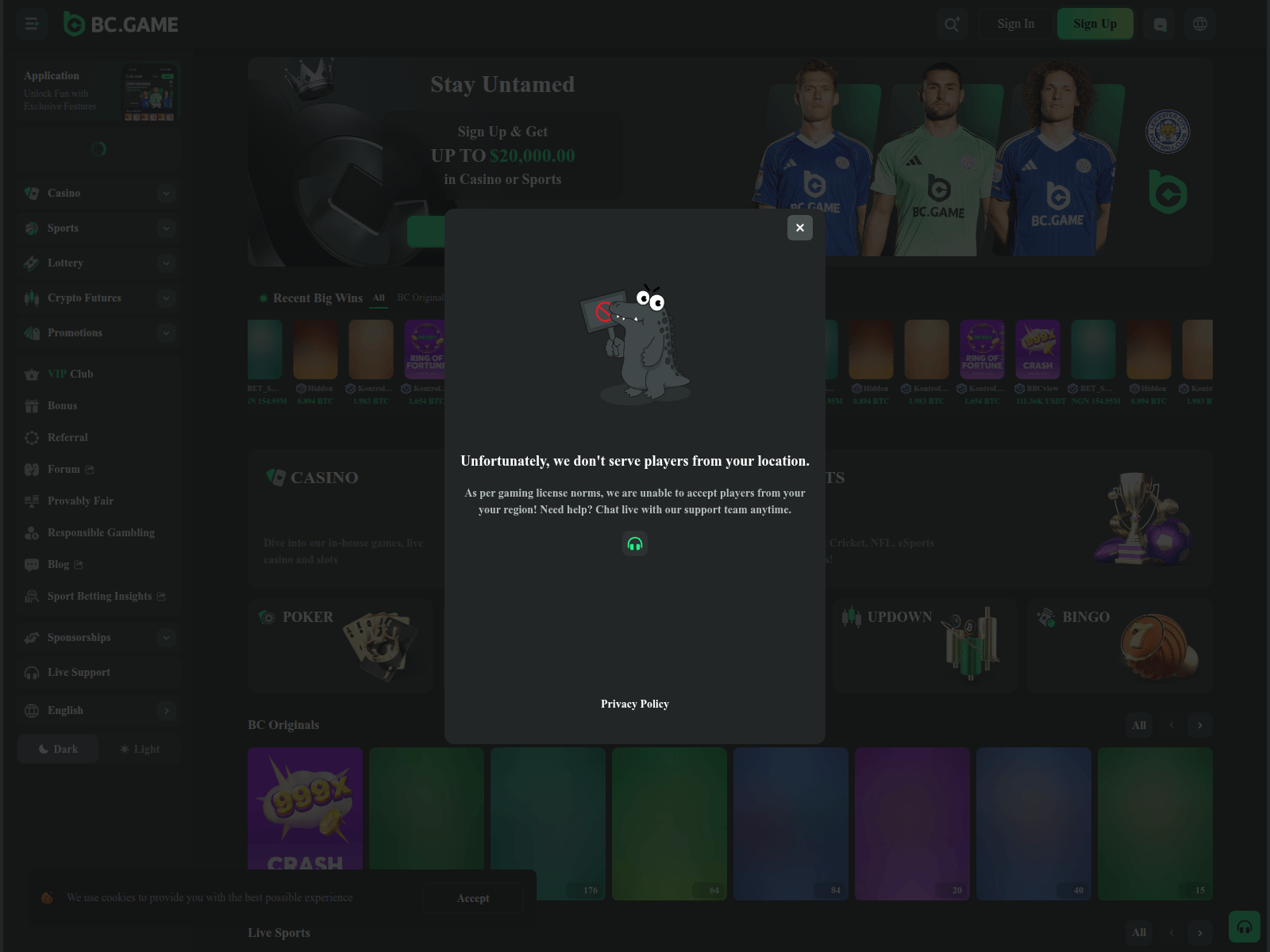This screenshot has width=1270, height=952.
Task: Select the All tab in Recent Big Wins
Action: point(379,298)
